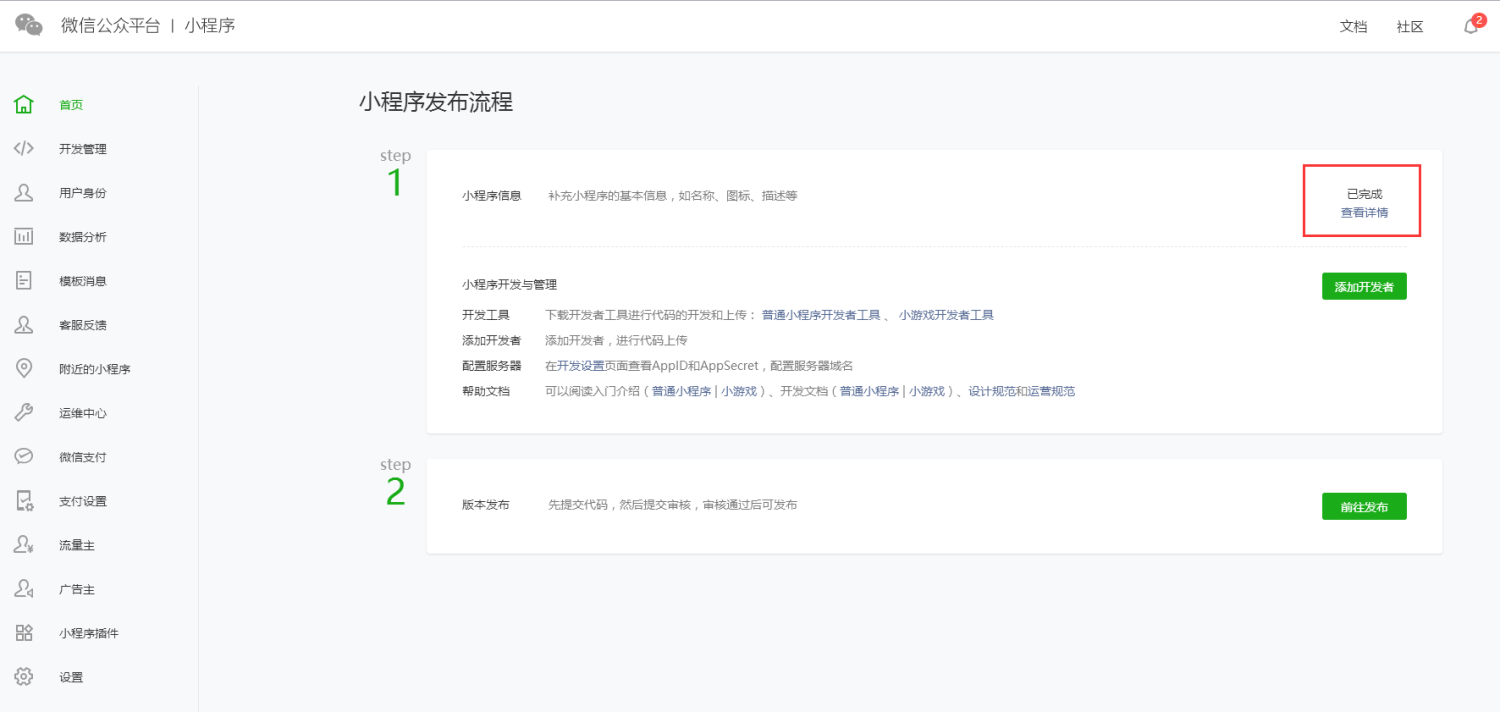Click the 附近的小程序 location pin icon
Screen dimensions: 1500x712
(x=24, y=369)
